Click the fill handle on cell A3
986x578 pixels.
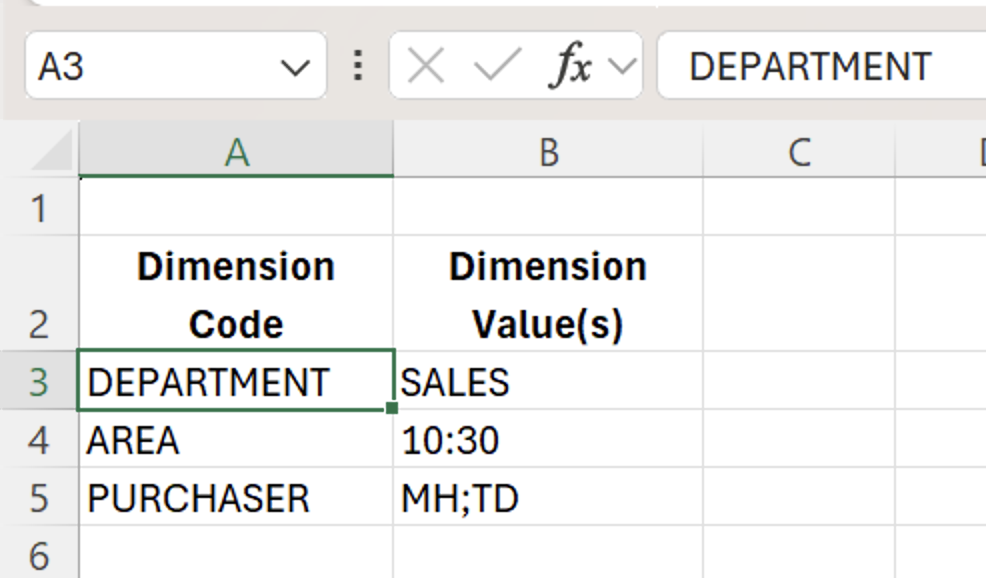click(x=392, y=408)
